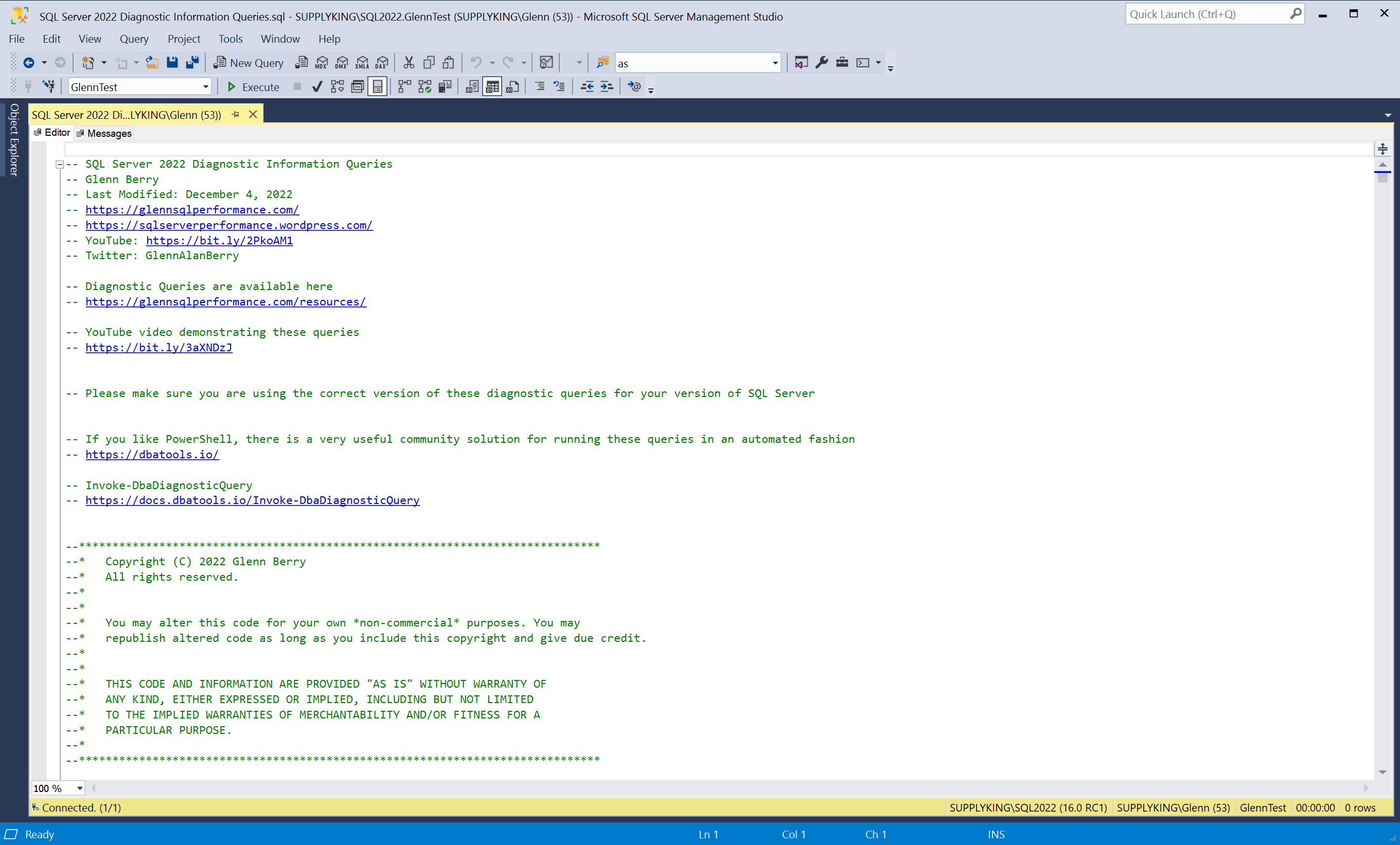Click the Change Connection icon
Screen dimensions: 1400x845
coord(49,87)
